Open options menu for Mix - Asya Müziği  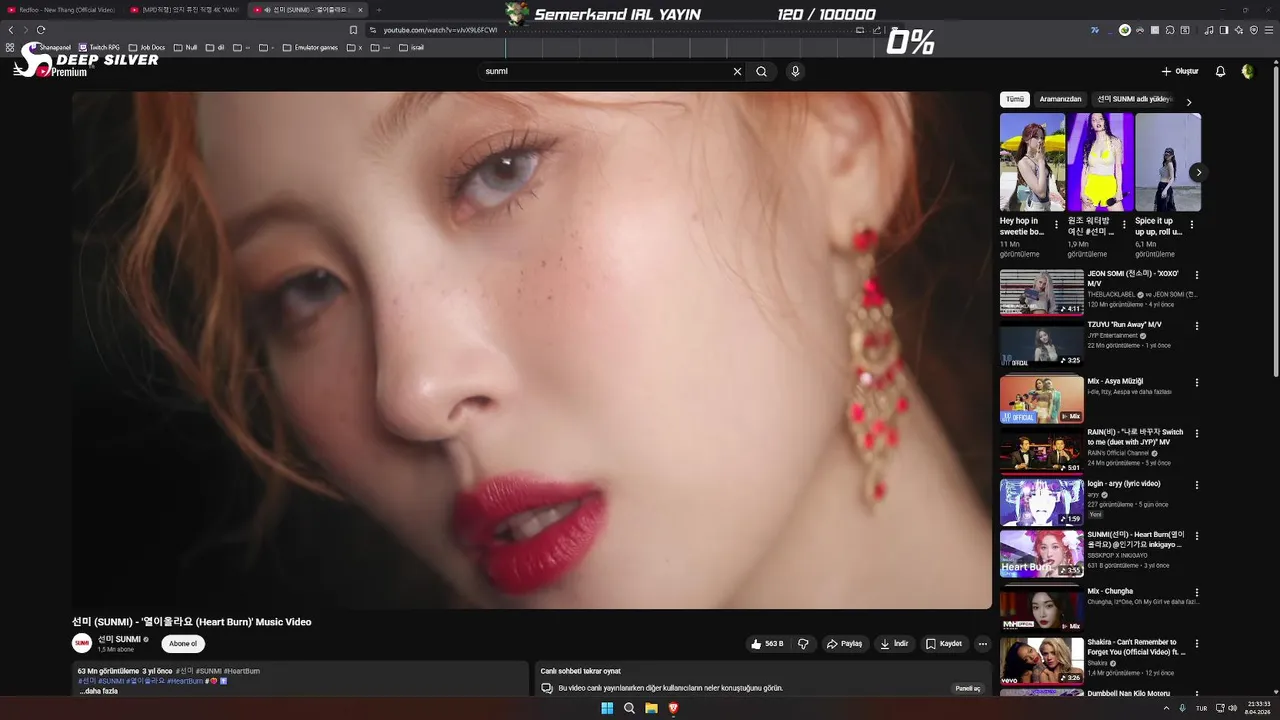(1196, 382)
